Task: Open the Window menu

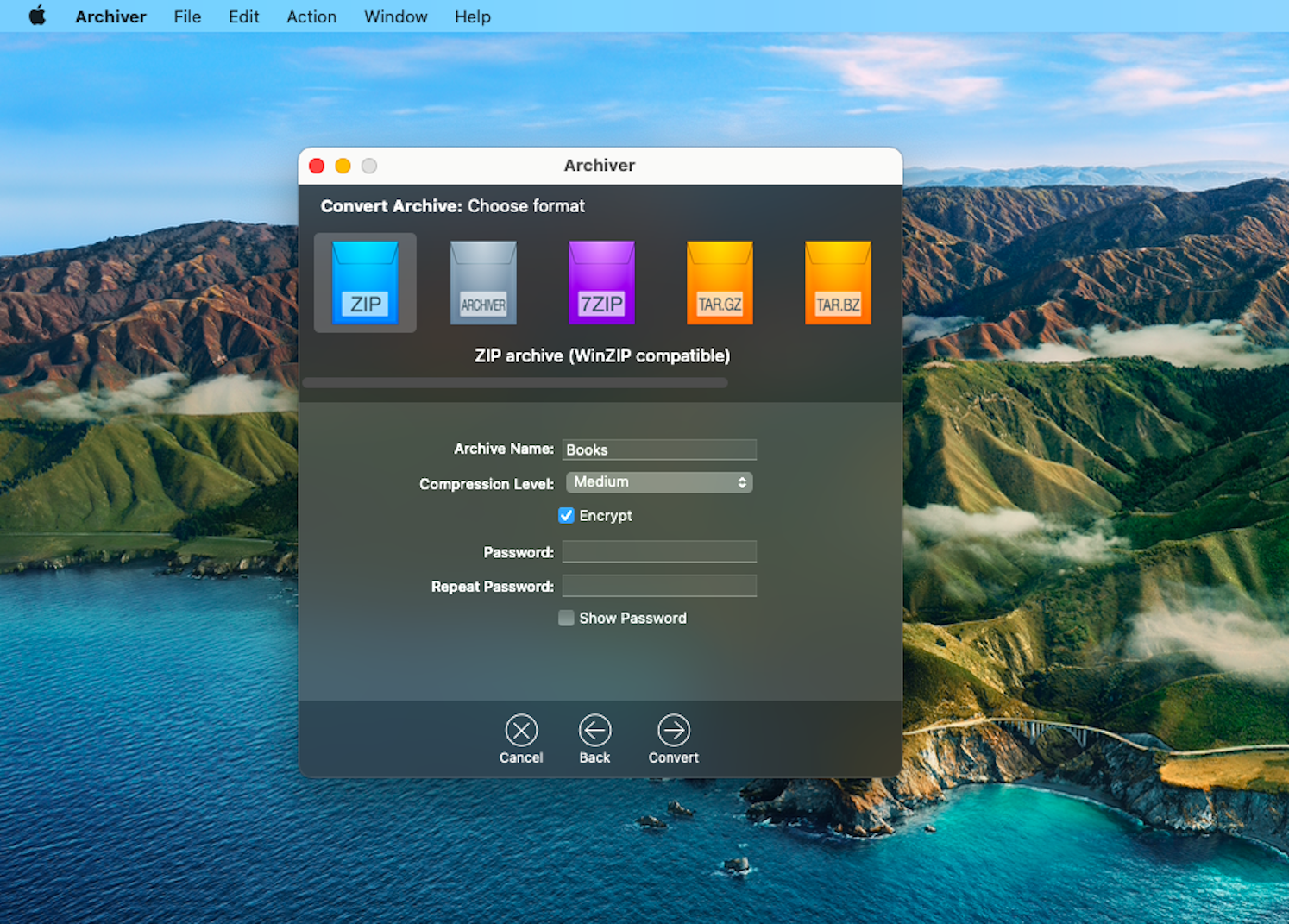Action: pos(395,16)
